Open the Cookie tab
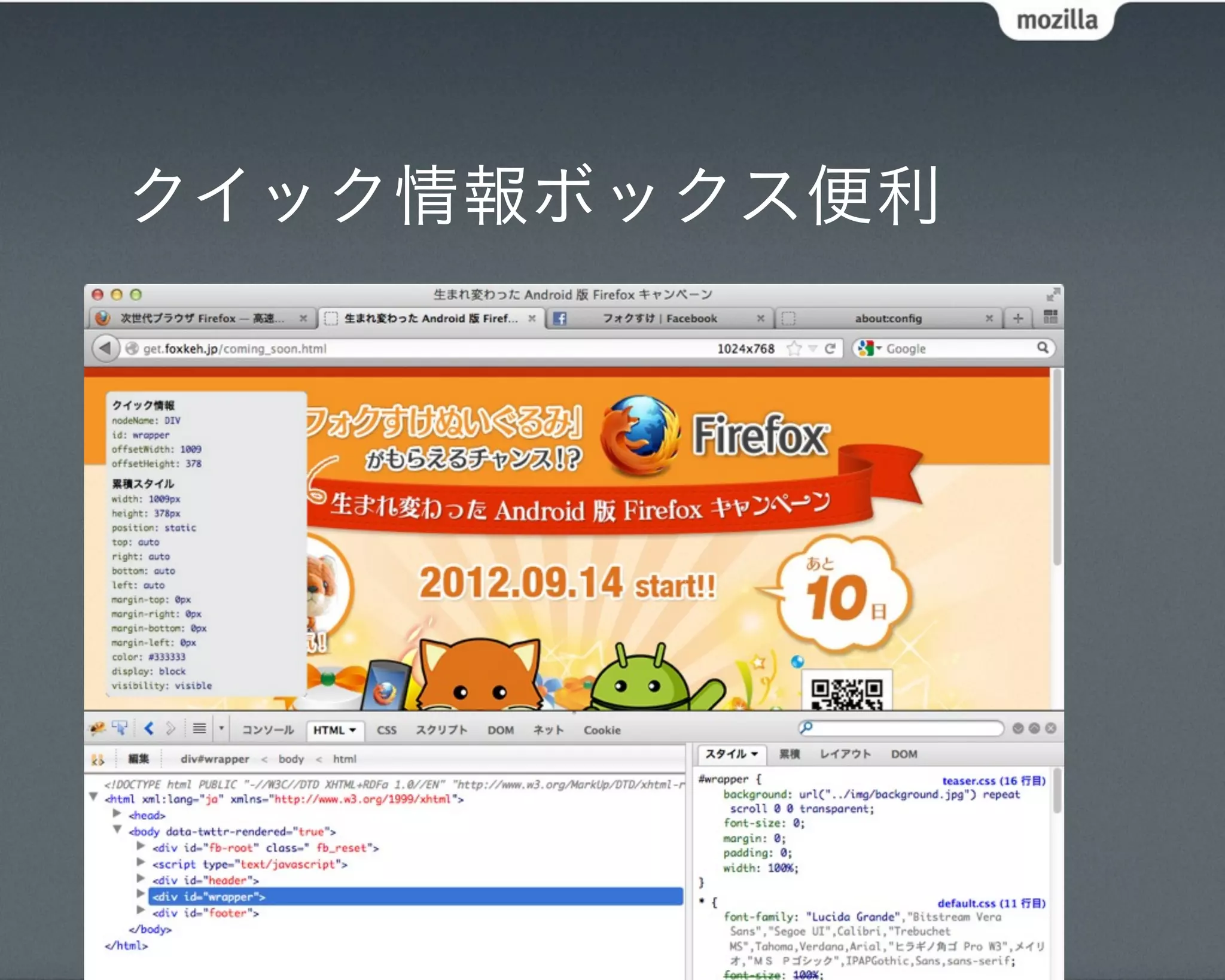Image resolution: width=1225 pixels, height=980 pixels. [602, 730]
